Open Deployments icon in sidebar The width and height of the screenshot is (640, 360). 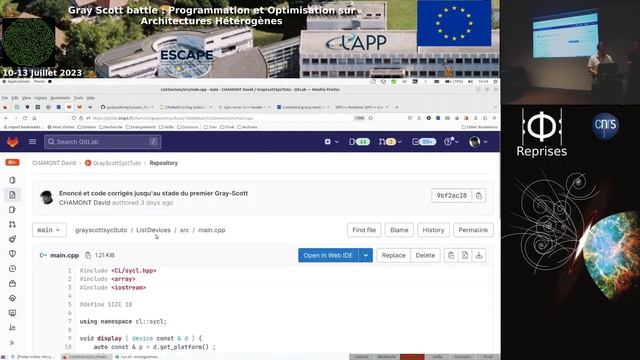pyautogui.click(x=12, y=269)
